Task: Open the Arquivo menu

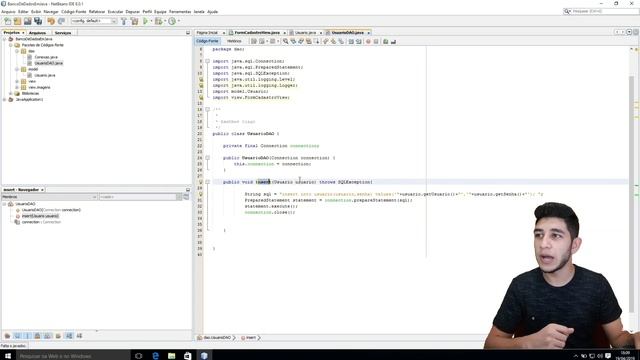Action: tap(8, 12)
